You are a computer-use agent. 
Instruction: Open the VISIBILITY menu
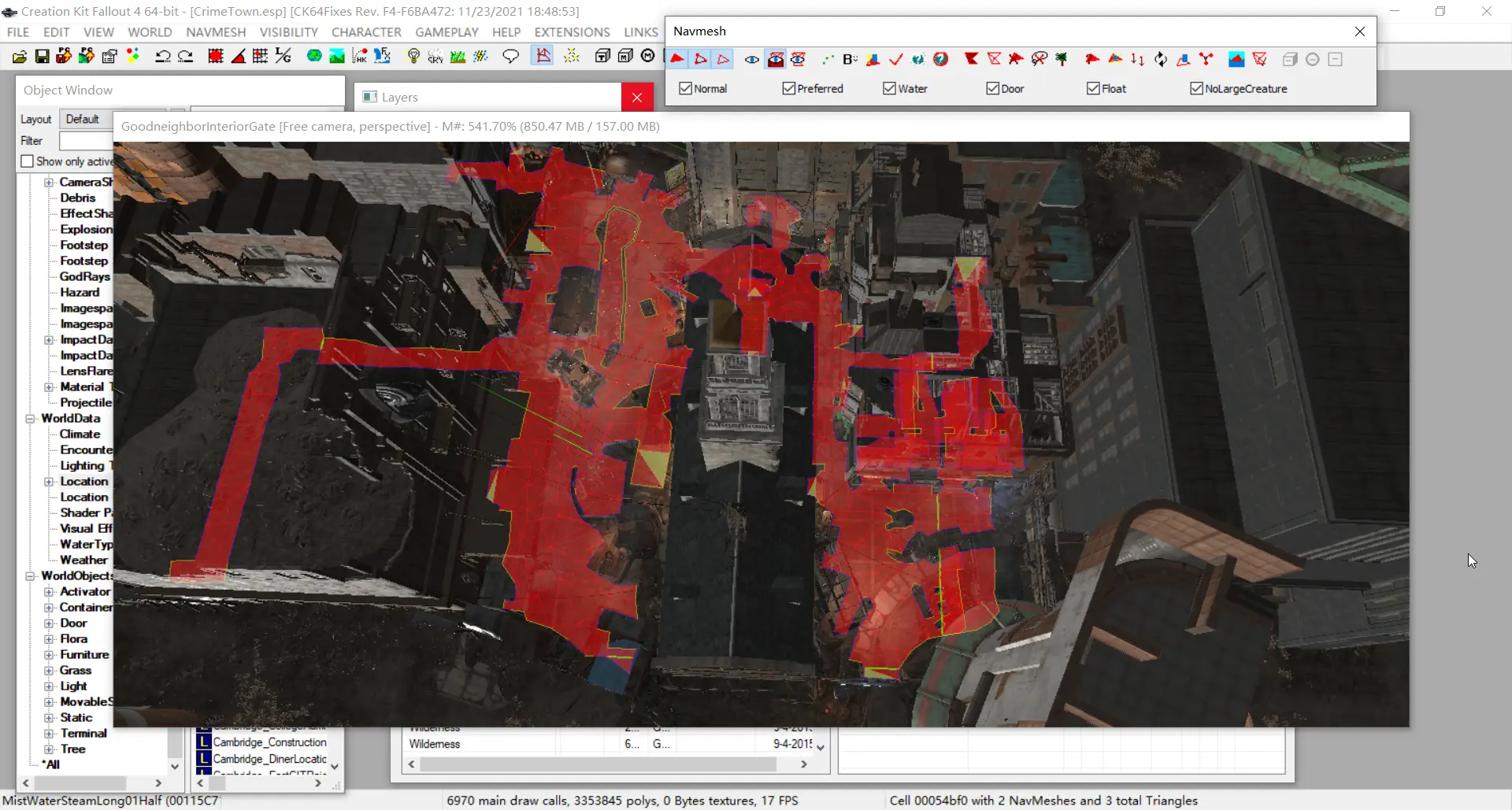[289, 32]
